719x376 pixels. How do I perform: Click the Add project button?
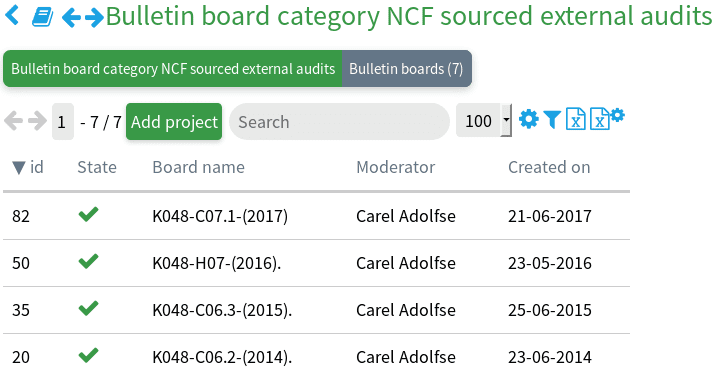point(174,122)
